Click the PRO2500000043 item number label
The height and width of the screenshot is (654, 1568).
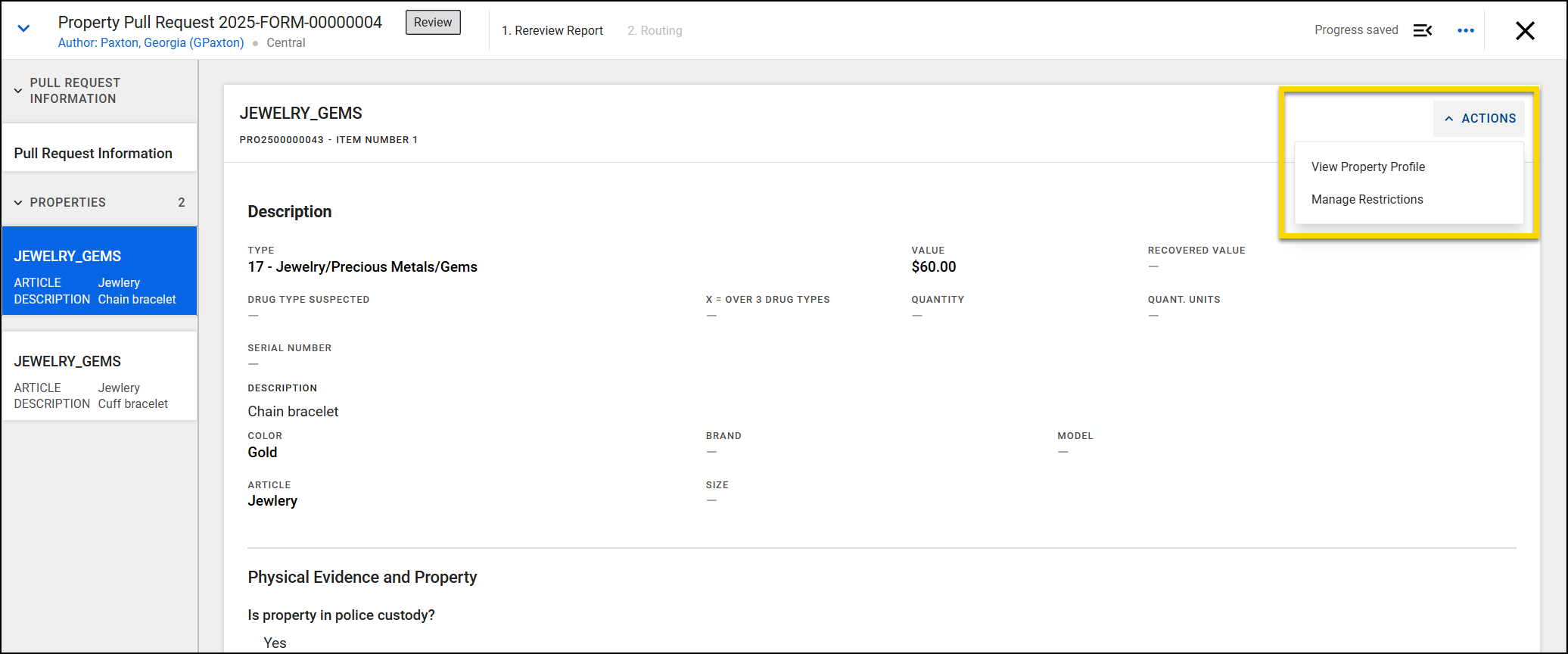click(x=328, y=140)
